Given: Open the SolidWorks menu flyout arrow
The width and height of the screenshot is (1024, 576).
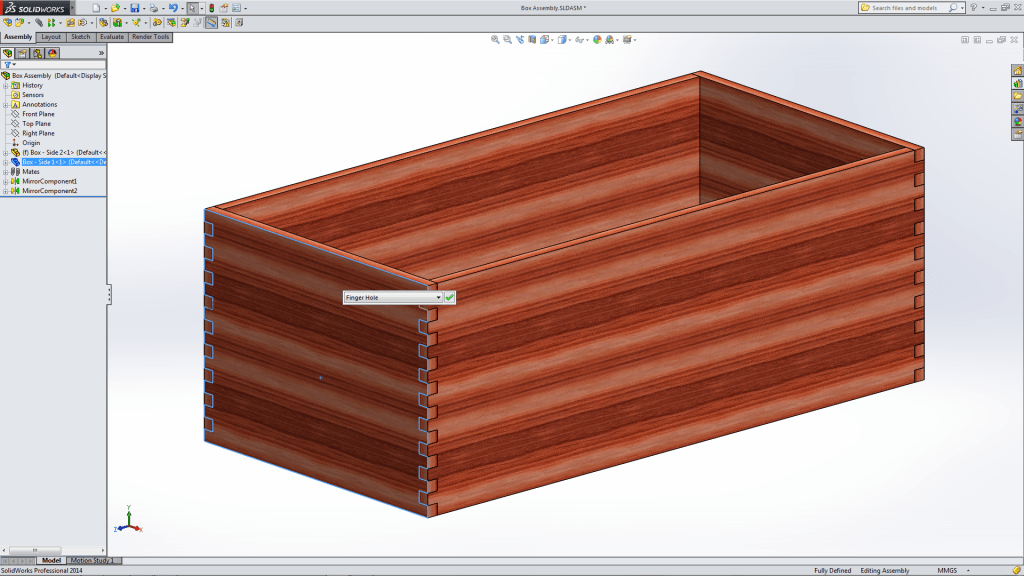Looking at the screenshot, I should 72,8.
